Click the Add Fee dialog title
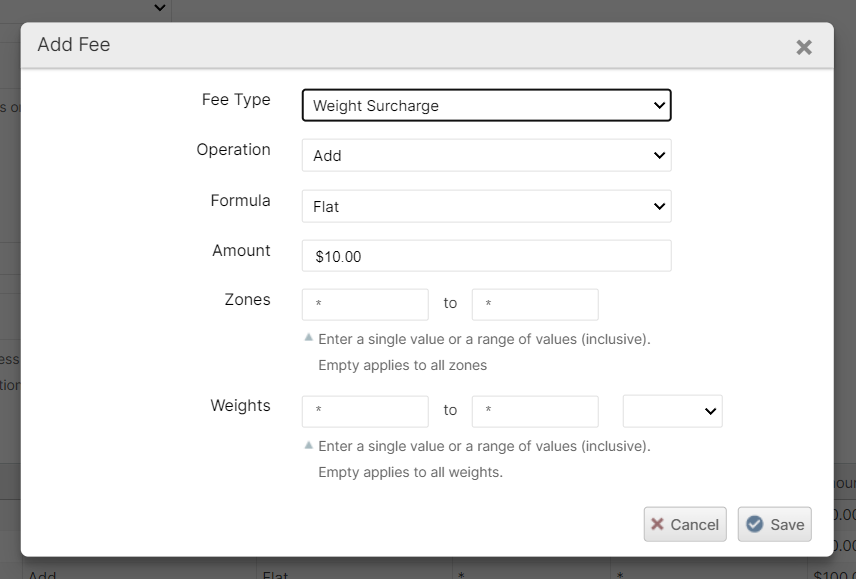Viewport: 856px width, 579px height. 74,45
